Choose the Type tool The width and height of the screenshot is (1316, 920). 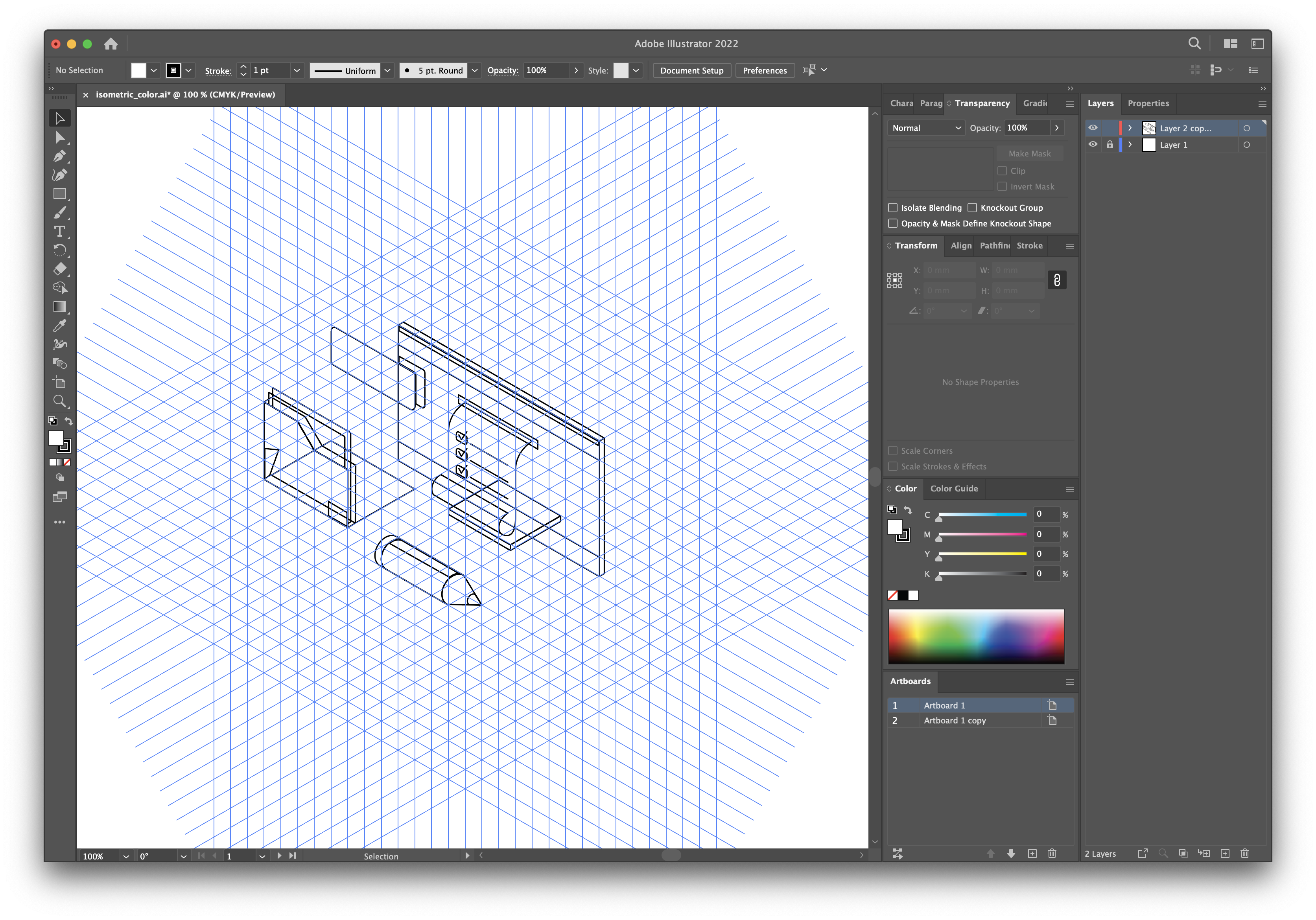click(60, 232)
